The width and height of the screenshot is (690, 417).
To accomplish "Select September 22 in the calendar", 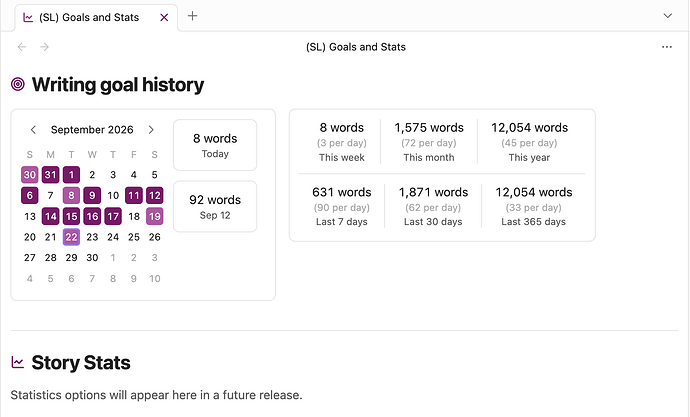I will tap(71, 237).
